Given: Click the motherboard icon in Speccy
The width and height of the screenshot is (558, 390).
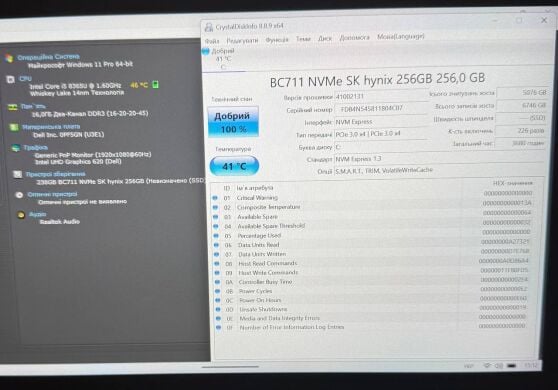Looking at the screenshot, I should pyautogui.click(x=14, y=127).
